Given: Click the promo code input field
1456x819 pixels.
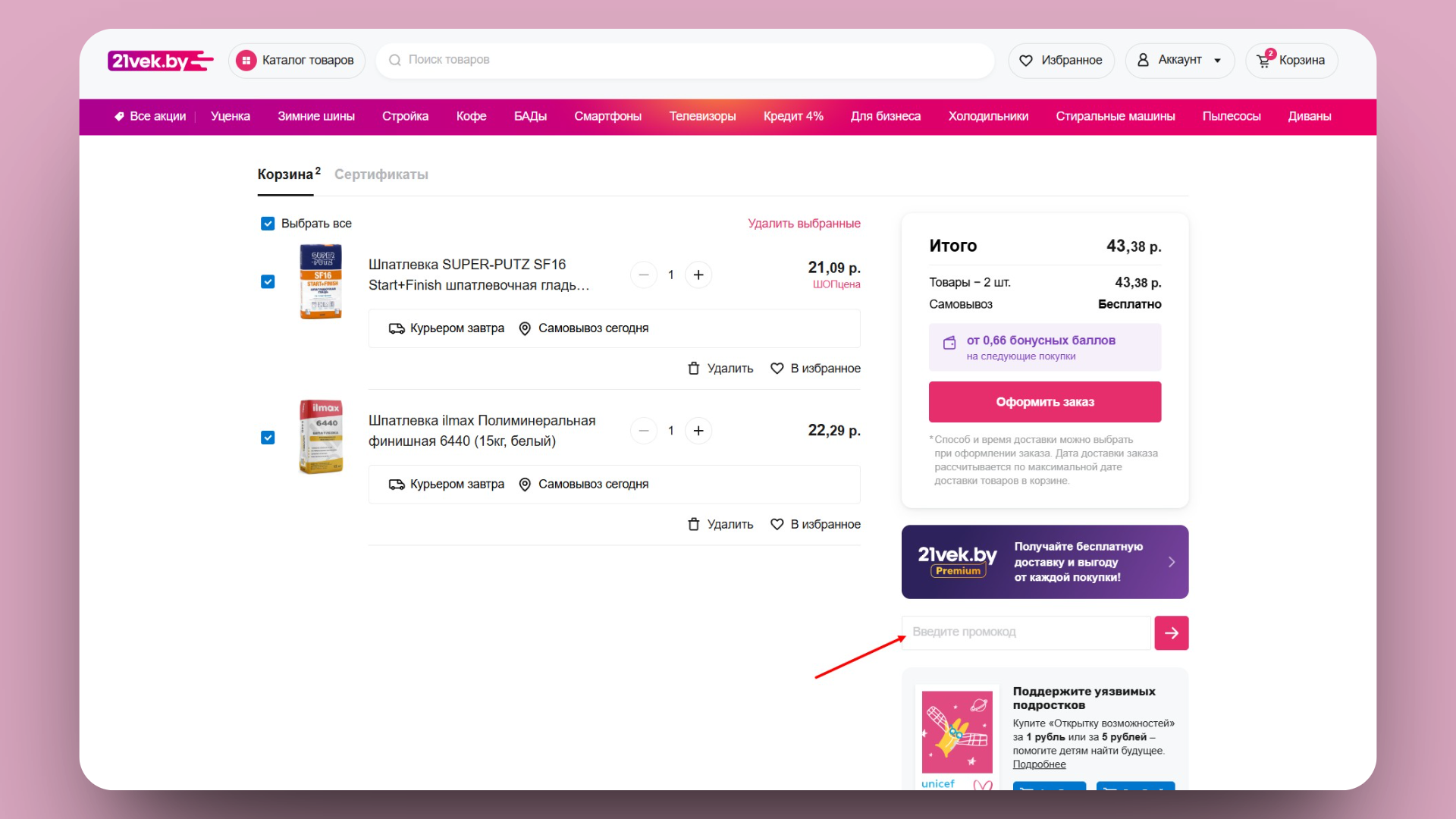Looking at the screenshot, I should 1025,632.
